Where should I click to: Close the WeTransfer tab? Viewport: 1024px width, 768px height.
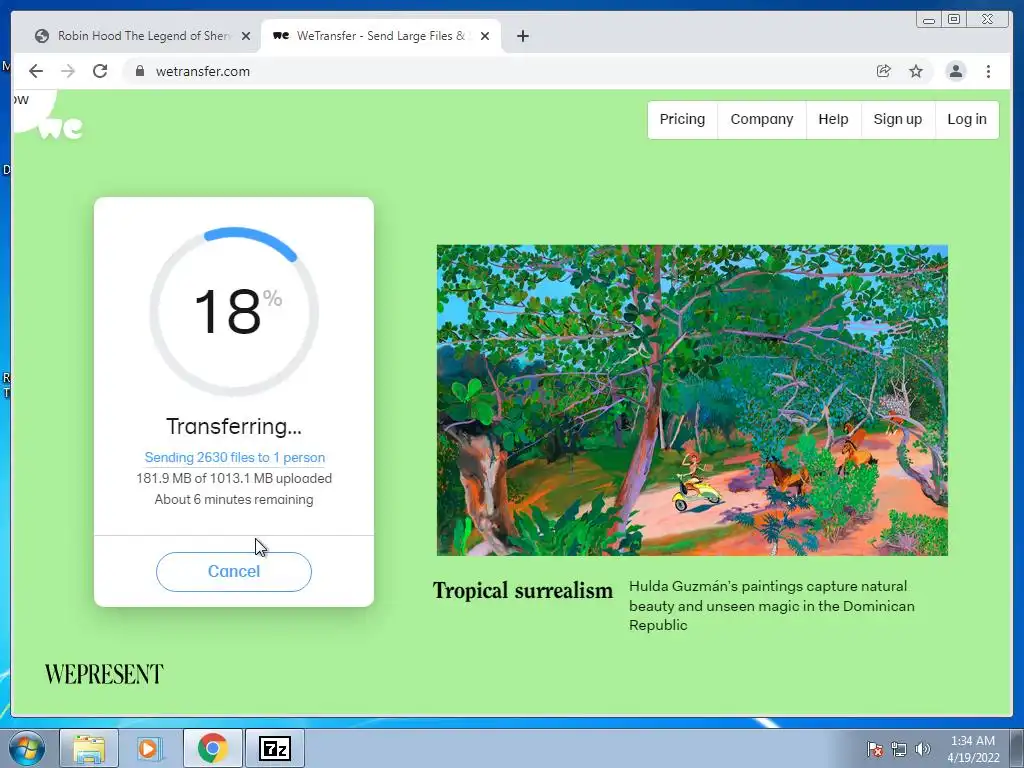485,36
